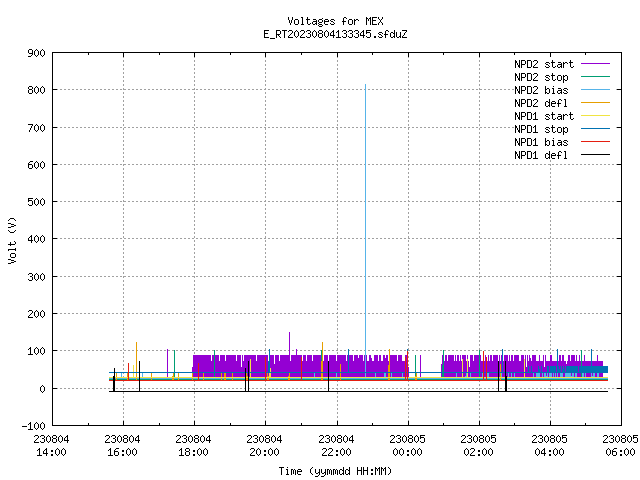The height and width of the screenshot is (480, 640).
Task: Click the x-axis label 'Time (yymmdd HH:MM)'
Action: click(335, 471)
